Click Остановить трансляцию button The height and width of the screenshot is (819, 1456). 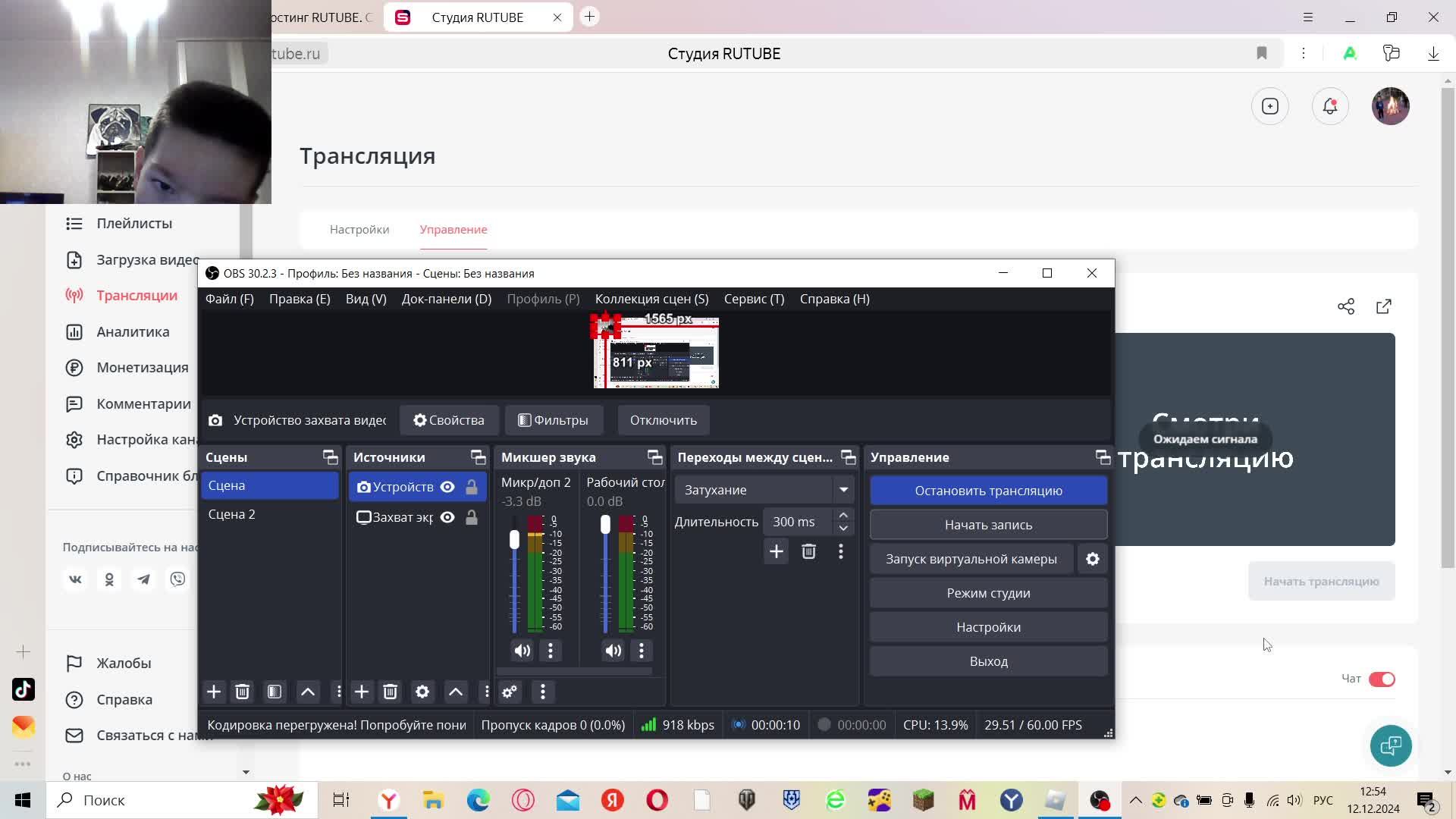(988, 491)
